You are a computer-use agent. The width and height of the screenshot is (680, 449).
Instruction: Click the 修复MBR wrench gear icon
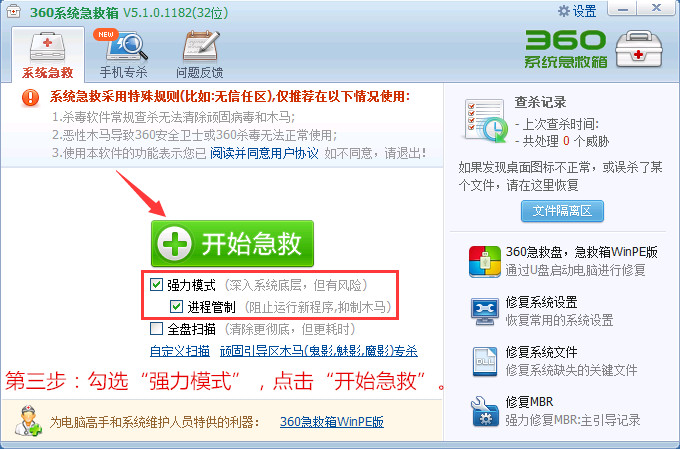[485, 411]
